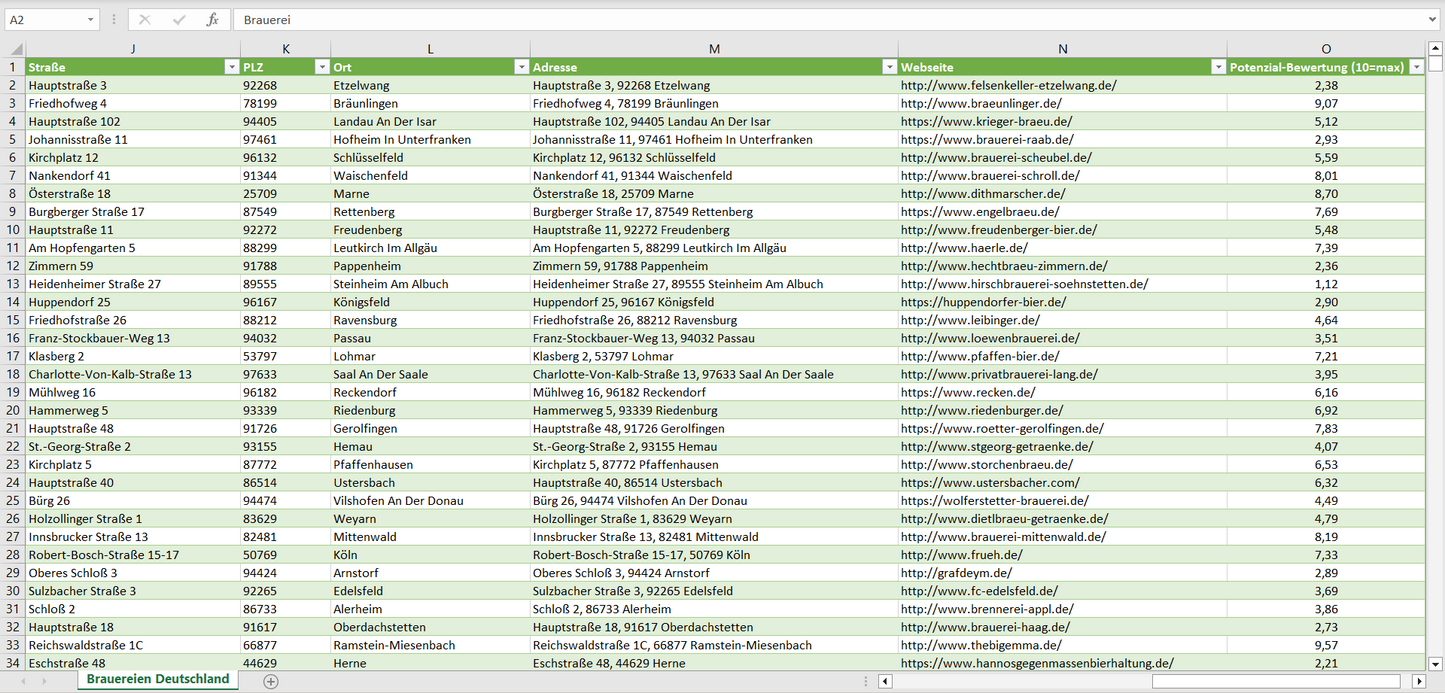1445x693 pixels.
Task: Open filter for Potenzial-Bewertung column
Action: pyautogui.click(x=1416, y=67)
